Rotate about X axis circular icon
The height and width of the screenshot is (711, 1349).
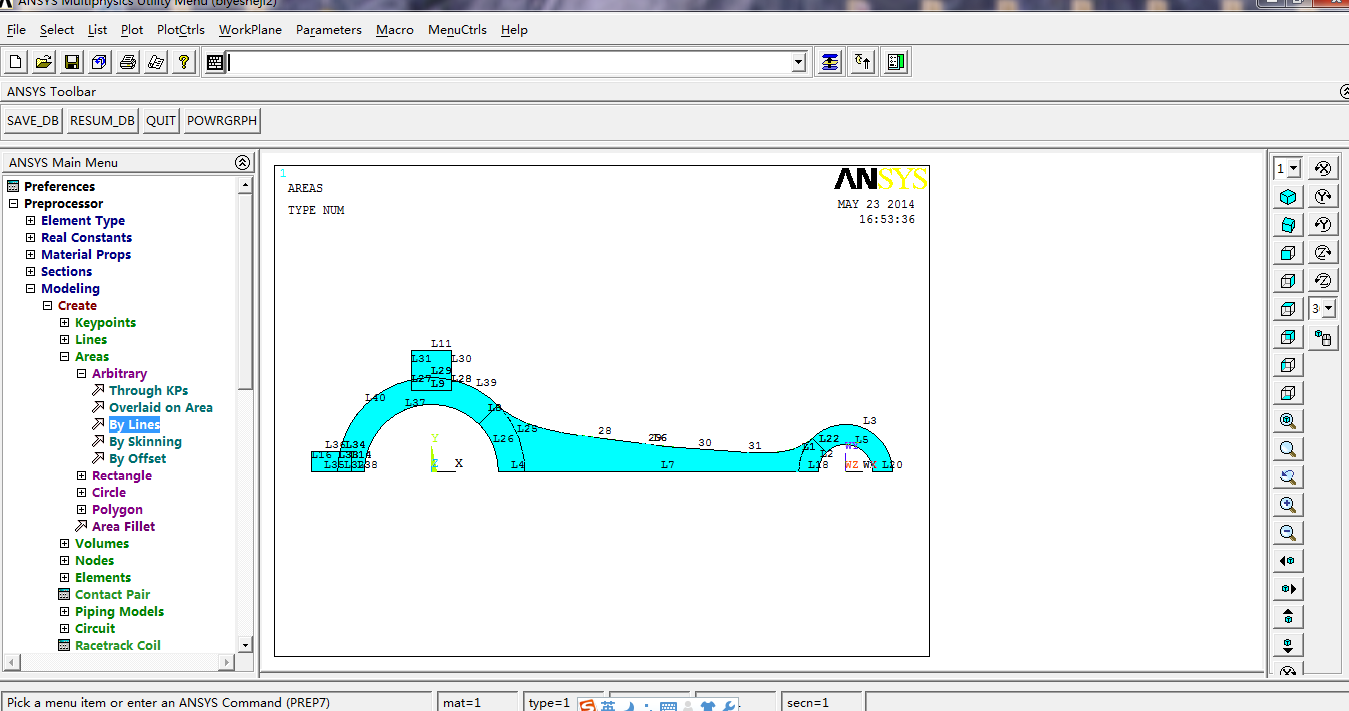[1323, 169]
